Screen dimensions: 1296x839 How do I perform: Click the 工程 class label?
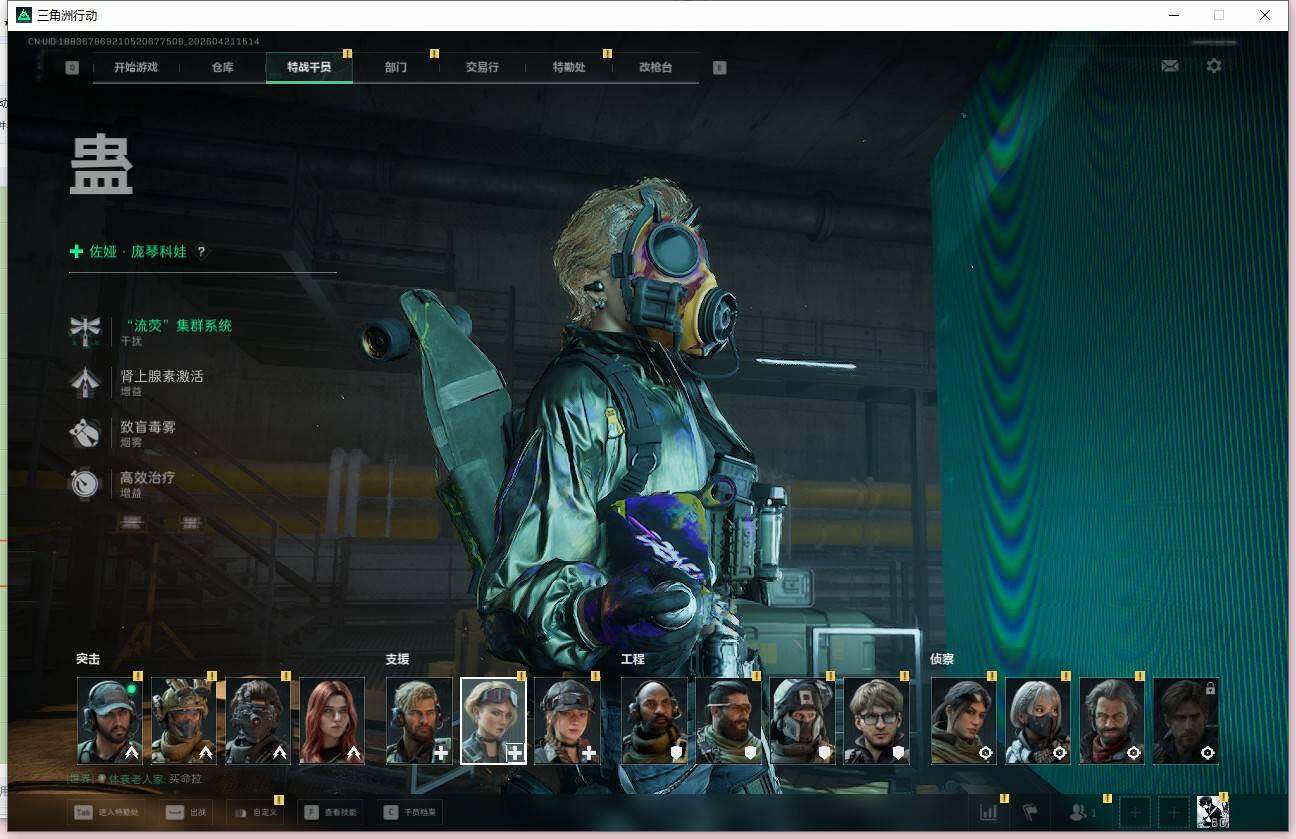tap(633, 659)
